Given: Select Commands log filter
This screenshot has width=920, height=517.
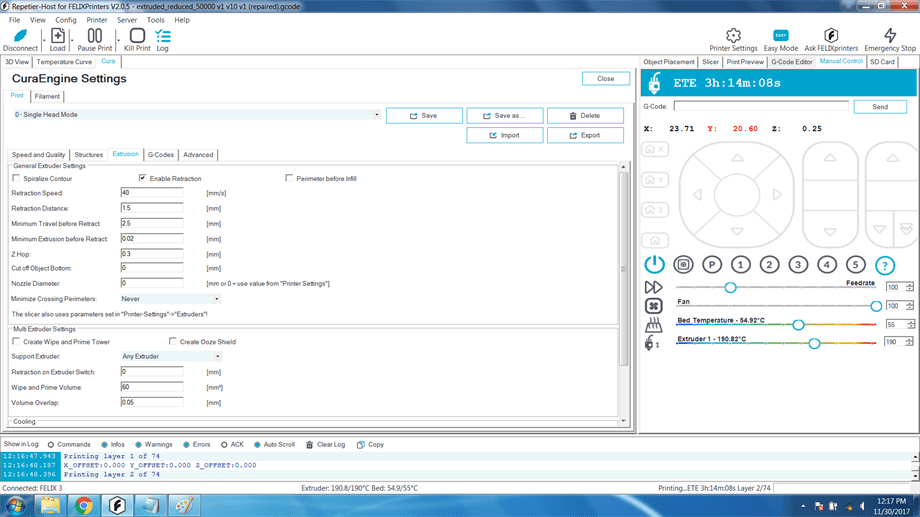Looking at the screenshot, I should pos(51,445).
